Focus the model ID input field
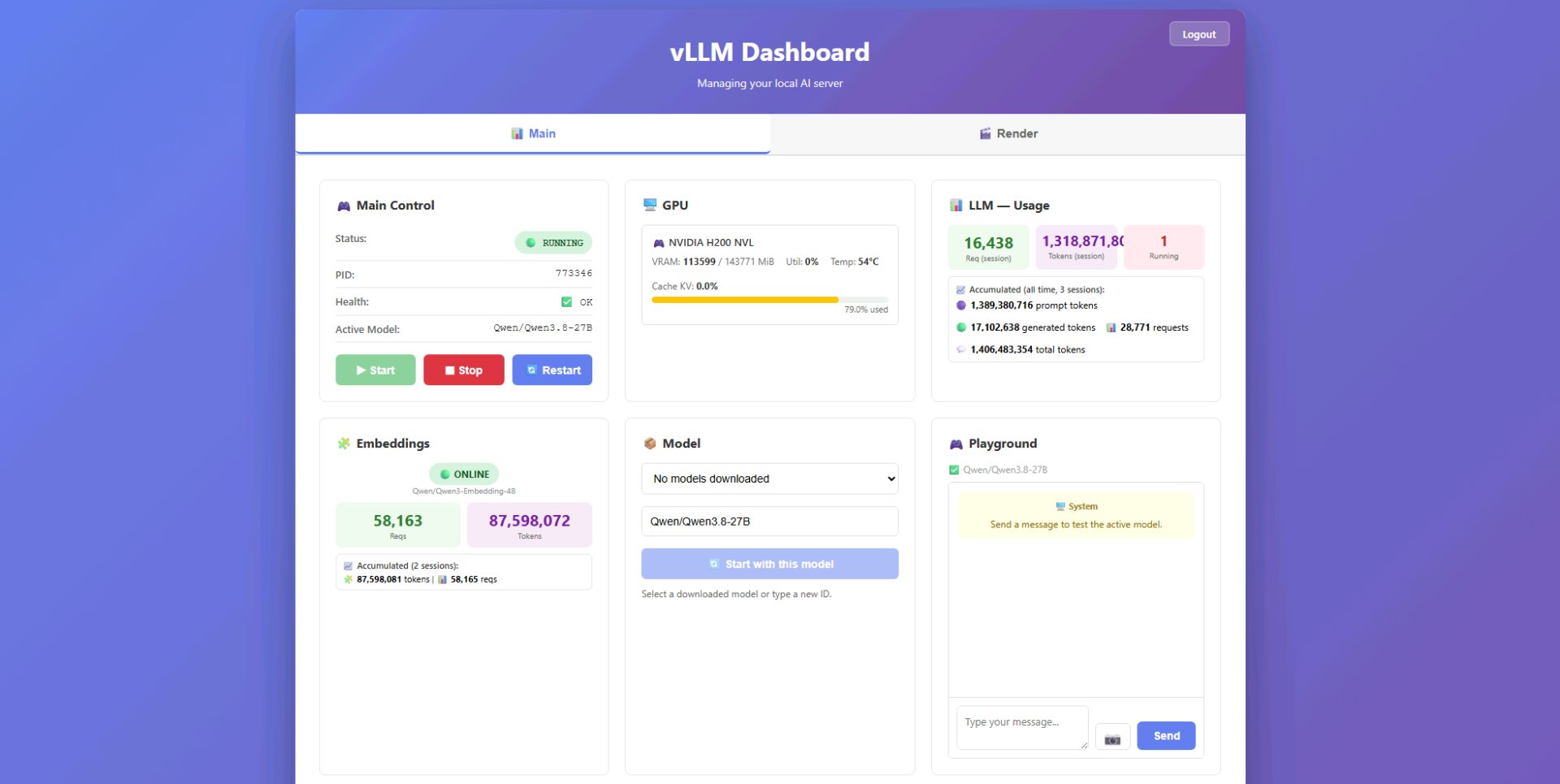Viewport: 1560px width, 784px height. (x=769, y=522)
